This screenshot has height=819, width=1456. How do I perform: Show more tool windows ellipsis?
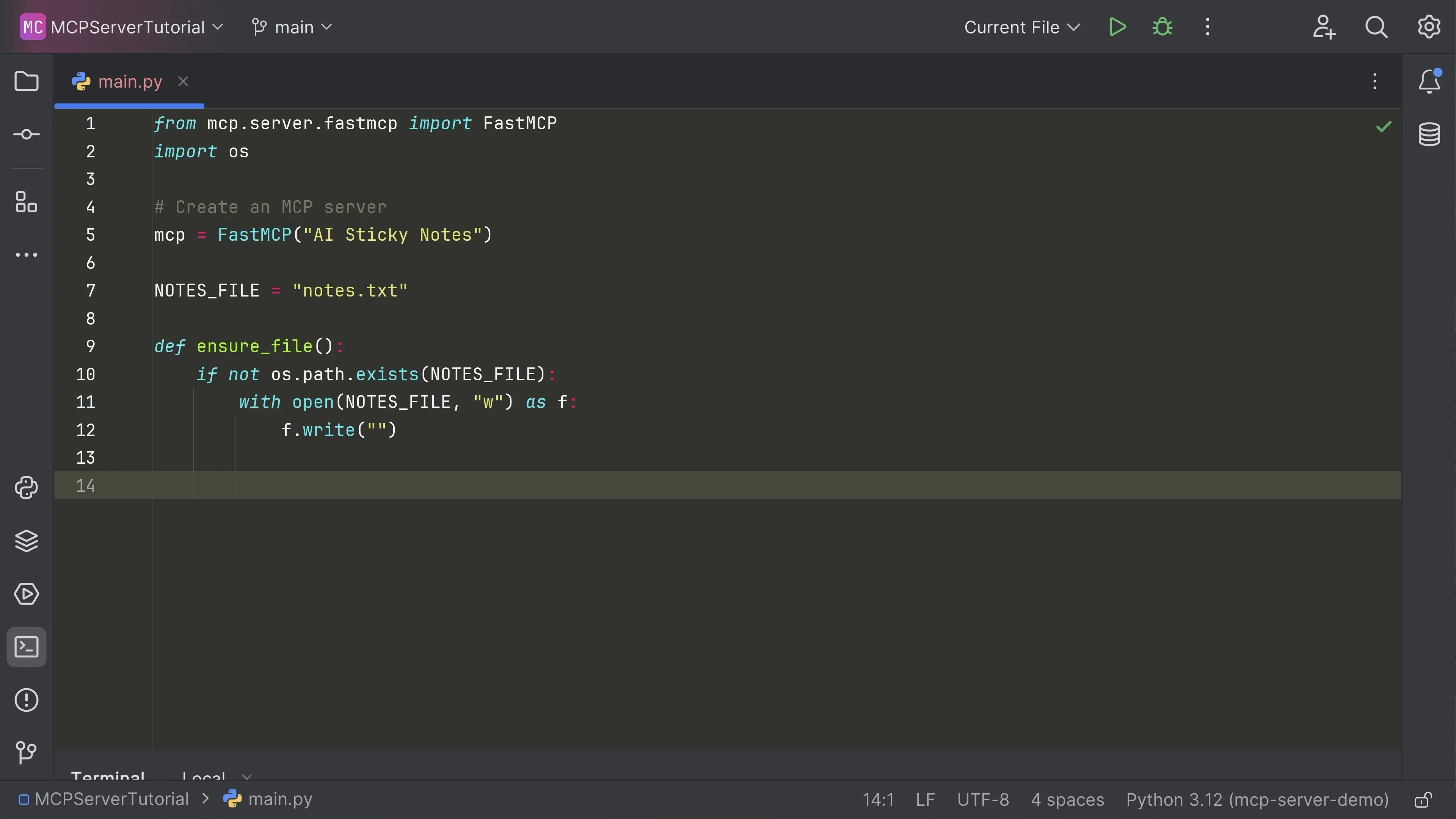(27, 255)
